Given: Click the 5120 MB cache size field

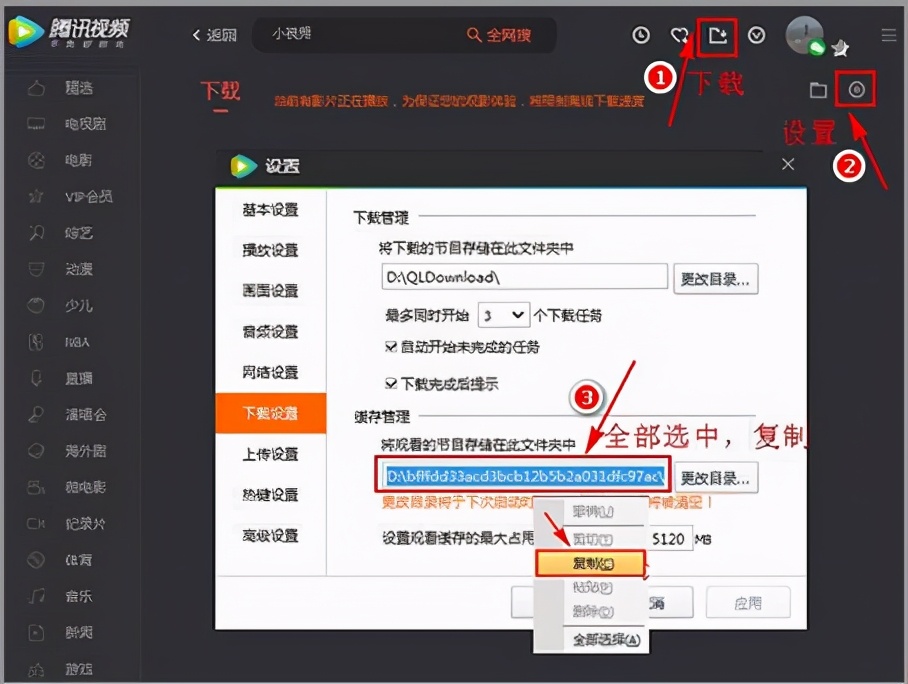Looking at the screenshot, I should click(669, 539).
